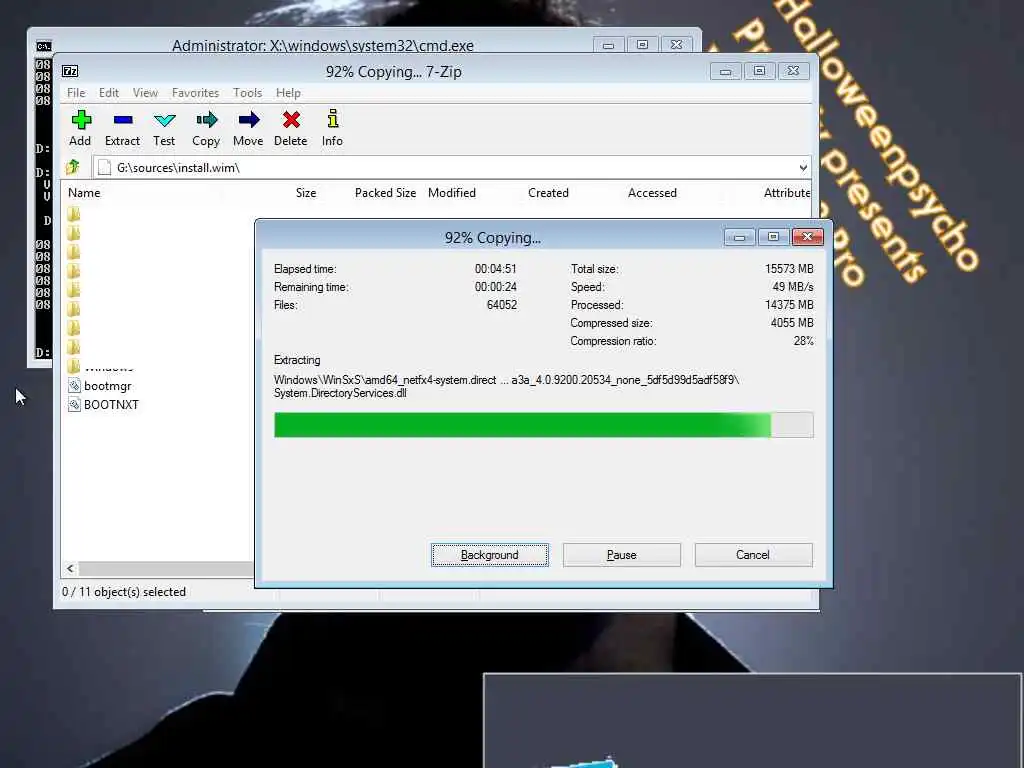
Task: Click the Move toolbar icon
Action: click(x=248, y=120)
